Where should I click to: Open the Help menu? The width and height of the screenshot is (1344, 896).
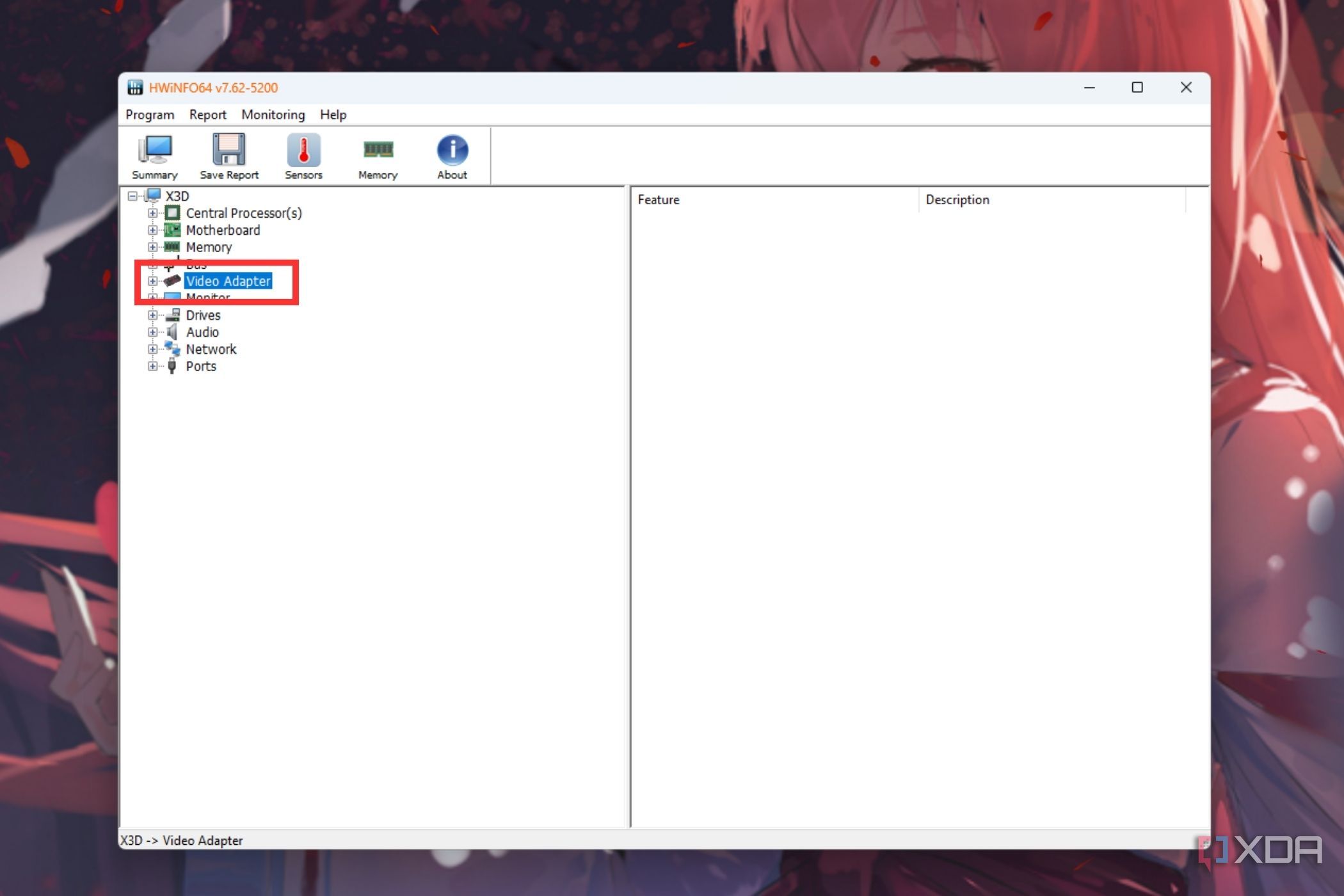pyautogui.click(x=333, y=115)
